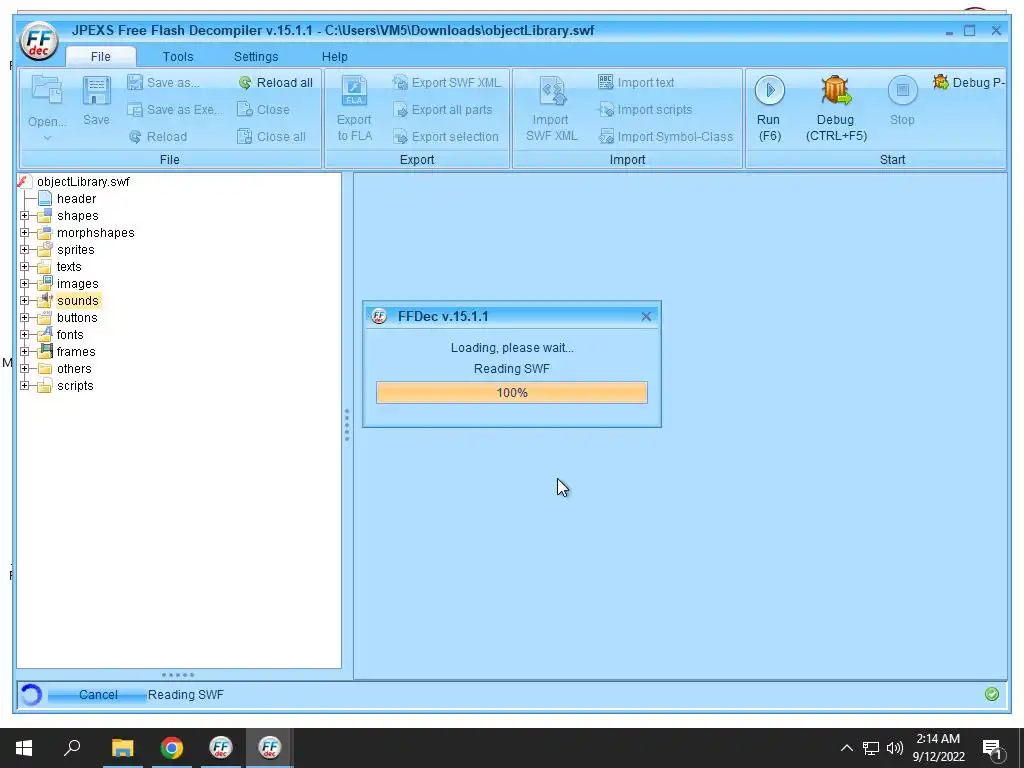The height and width of the screenshot is (768, 1024).
Task: Open the Settings ribbon tab
Action: click(256, 56)
